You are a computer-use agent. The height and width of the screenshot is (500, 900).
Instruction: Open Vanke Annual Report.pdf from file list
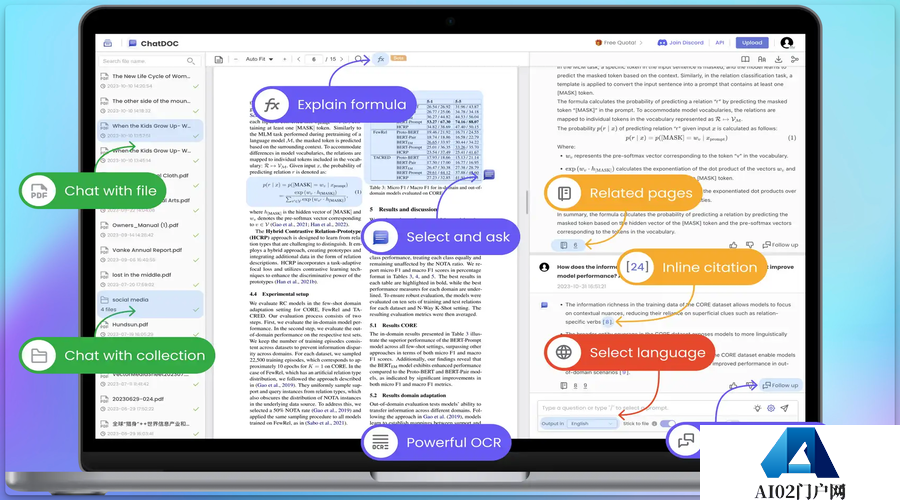click(146, 250)
